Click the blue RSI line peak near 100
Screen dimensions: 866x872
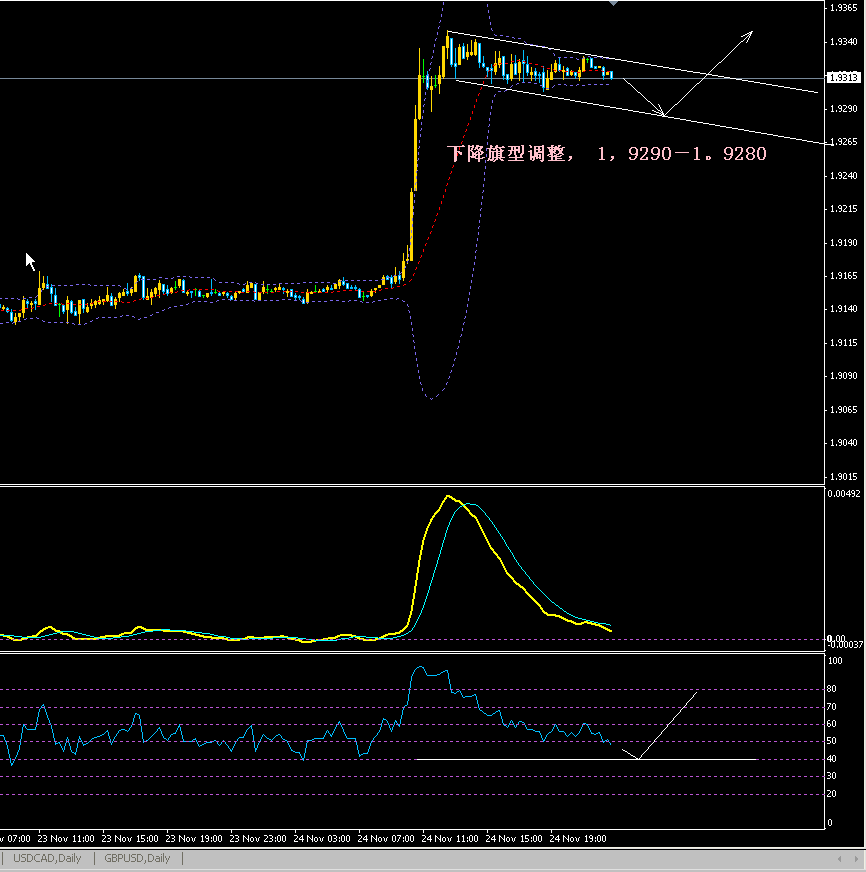tap(419, 667)
